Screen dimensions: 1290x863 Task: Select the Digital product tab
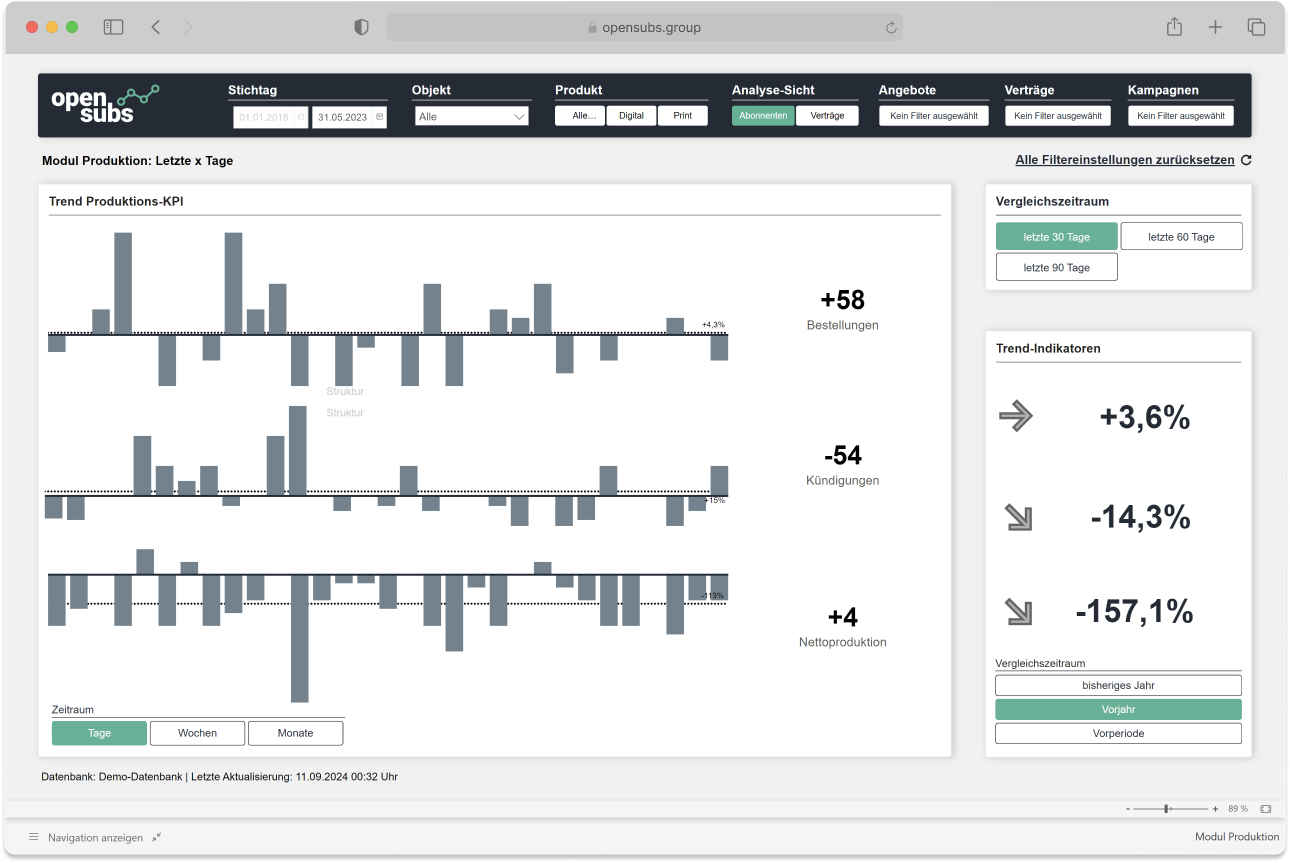[631, 116]
